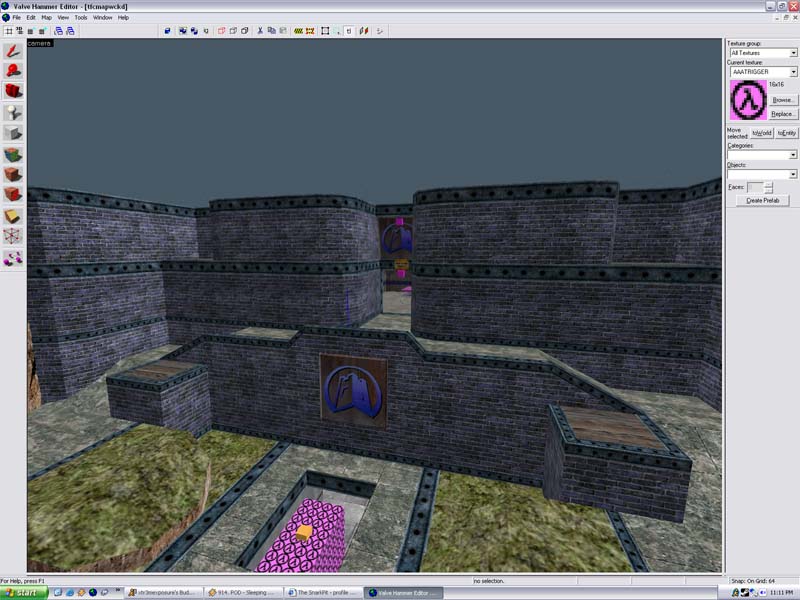800x600 pixels.
Task: Click the Cut scissors toolbar icon
Action: (260, 30)
